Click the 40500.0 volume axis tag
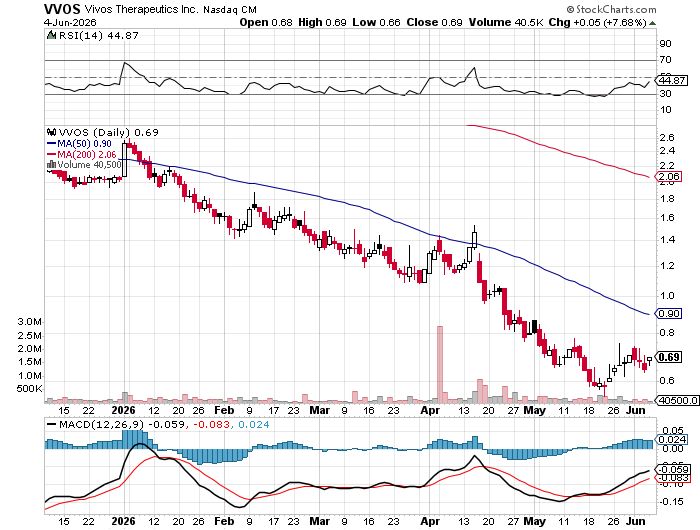Image resolution: width=700 pixels, height=530 pixels. (677, 401)
